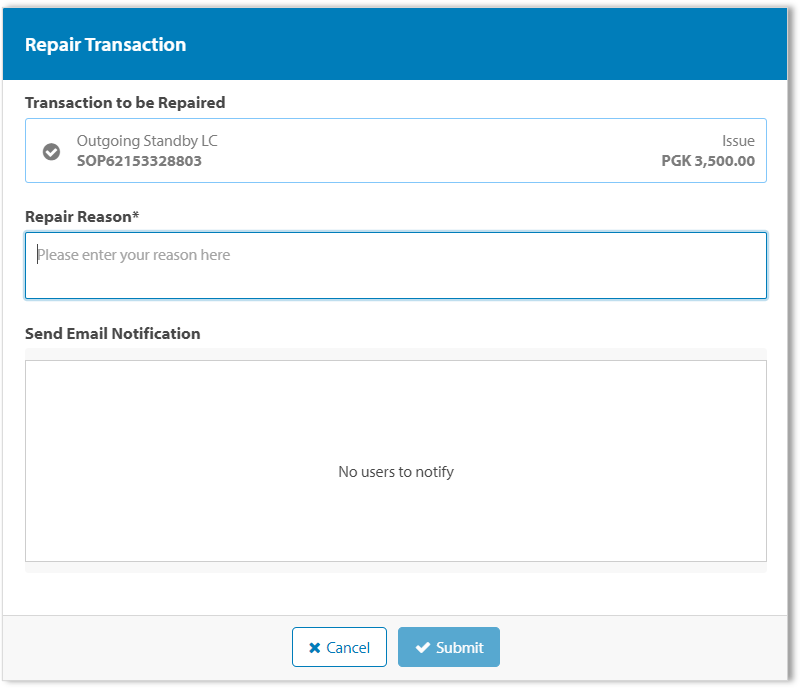
Task: Click the No users to notify message
Action: 396,472
